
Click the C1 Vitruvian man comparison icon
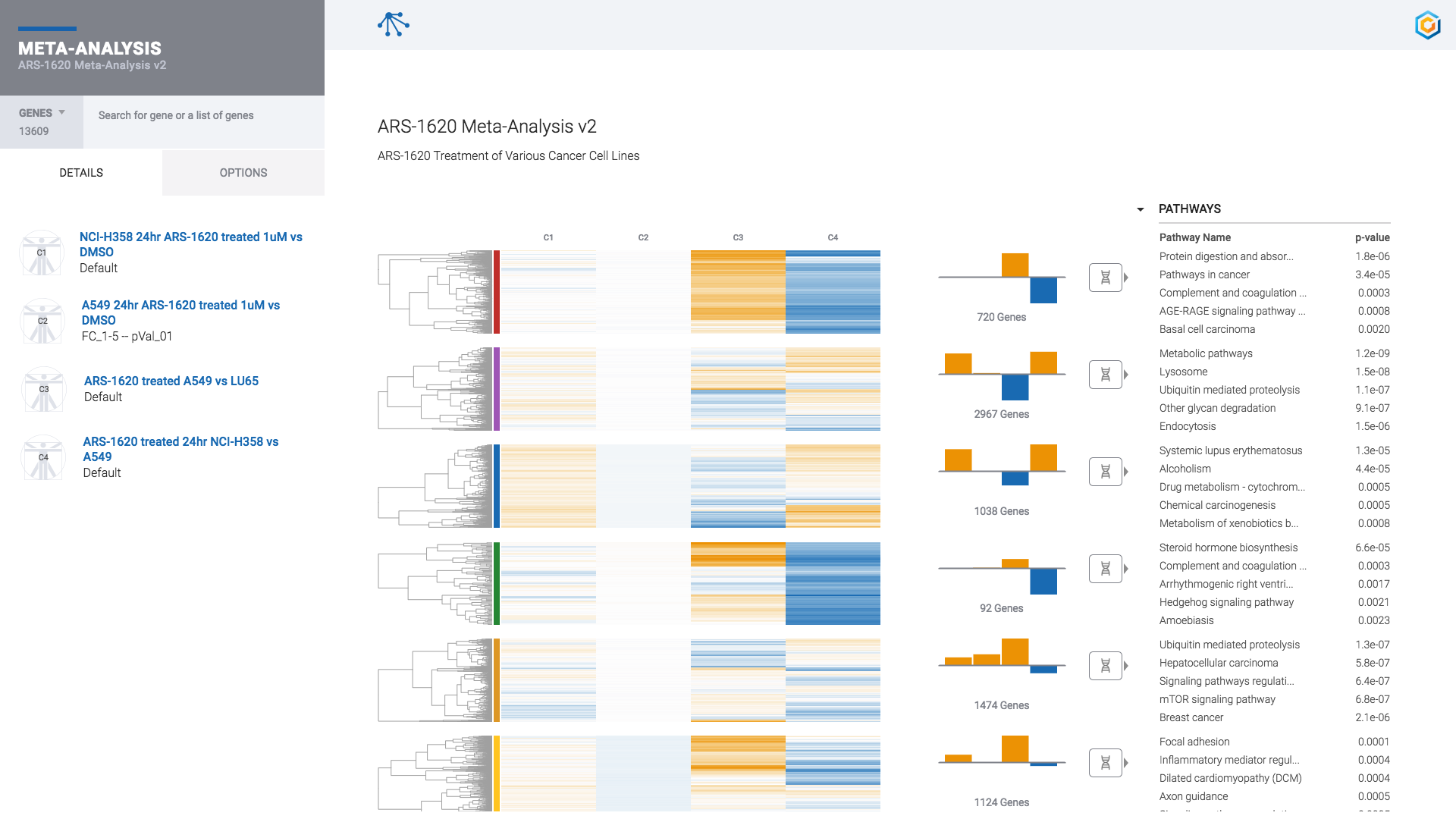click(x=42, y=253)
